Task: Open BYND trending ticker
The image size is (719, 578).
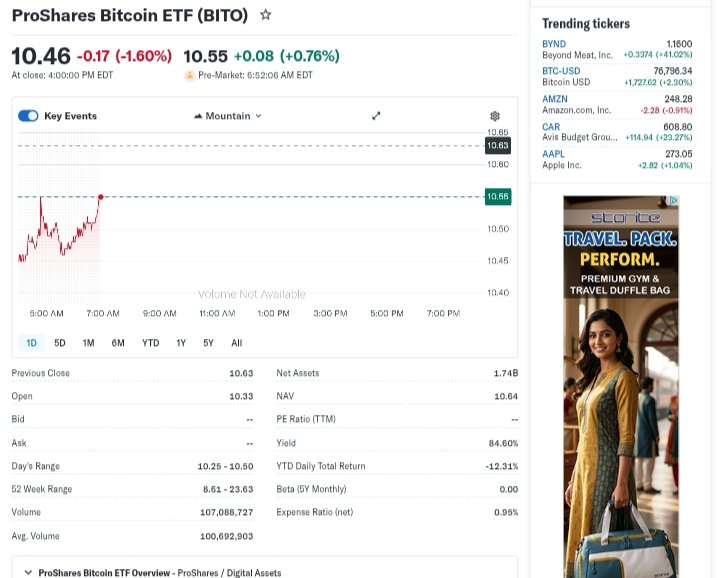Action: pyautogui.click(x=554, y=44)
